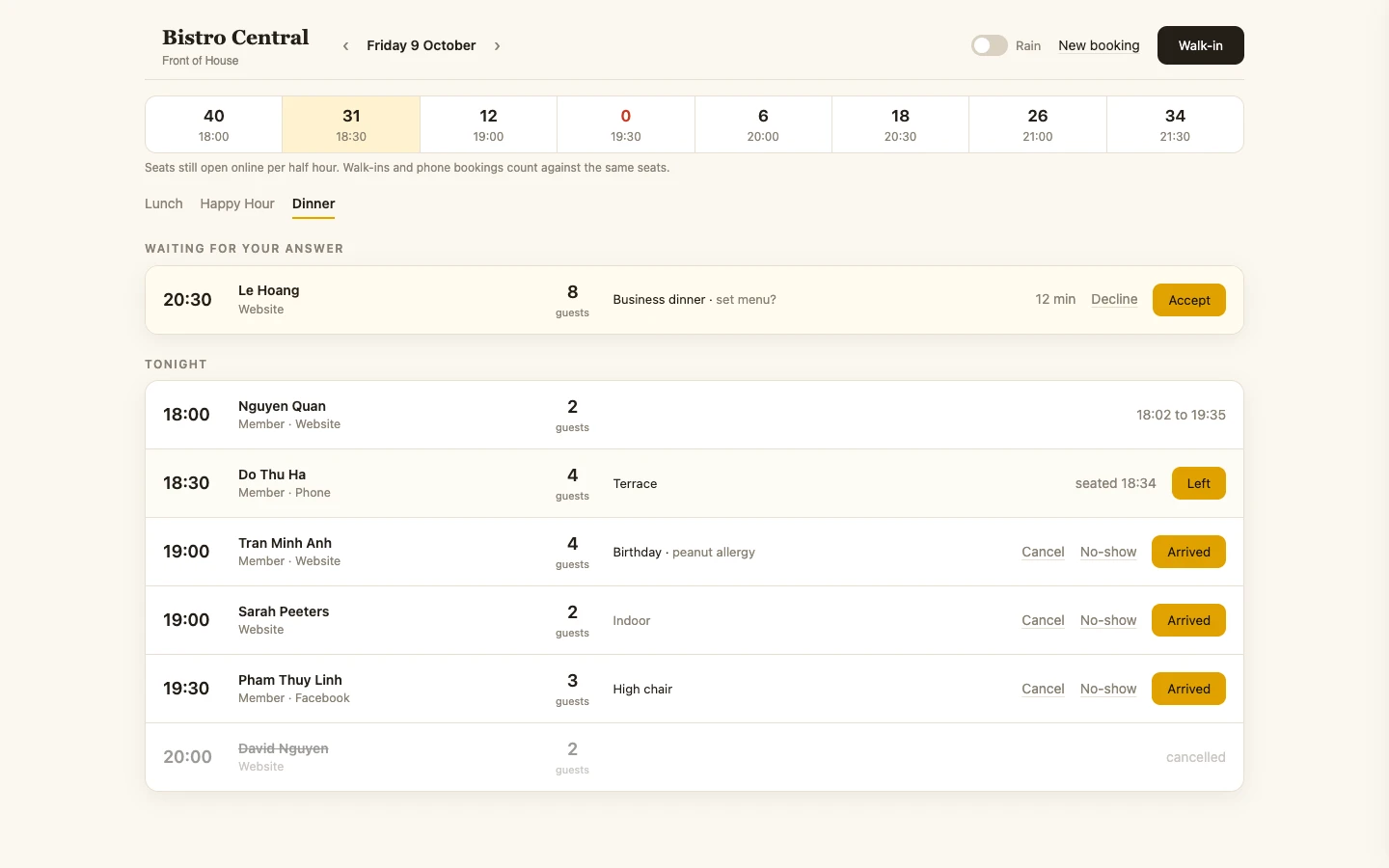Select the 18:00 slot with 40 seats
Image resolution: width=1389 pixels, height=868 pixels.
point(214,124)
